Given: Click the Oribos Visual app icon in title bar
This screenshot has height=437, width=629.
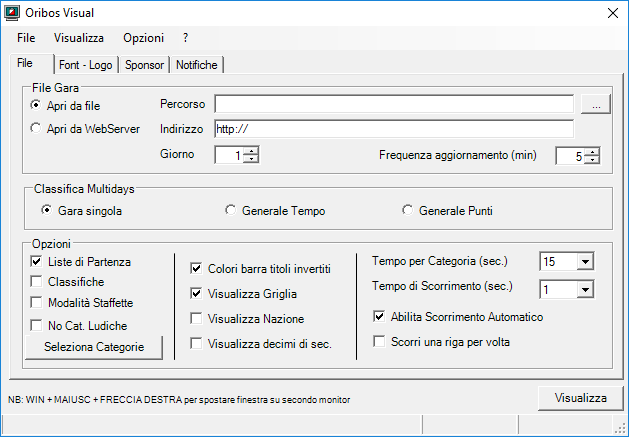Looking at the screenshot, I should click(x=12, y=13).
